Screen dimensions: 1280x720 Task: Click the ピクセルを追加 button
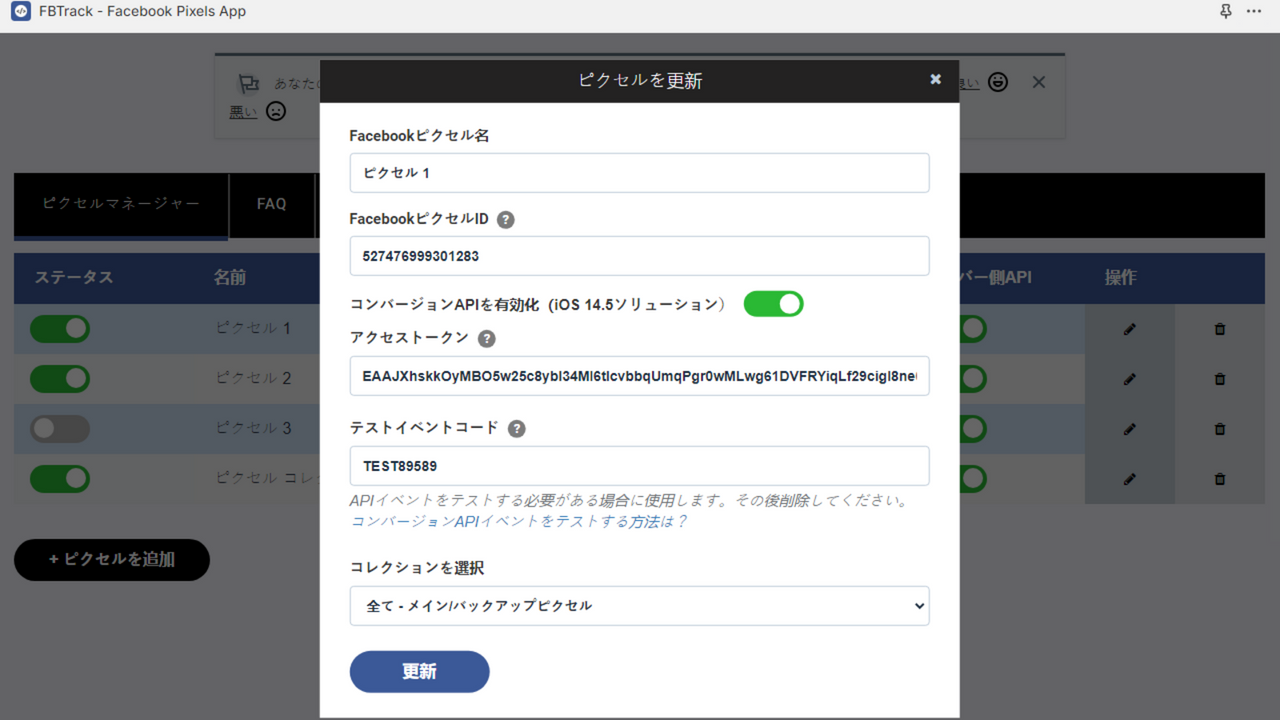coord(112,560)
